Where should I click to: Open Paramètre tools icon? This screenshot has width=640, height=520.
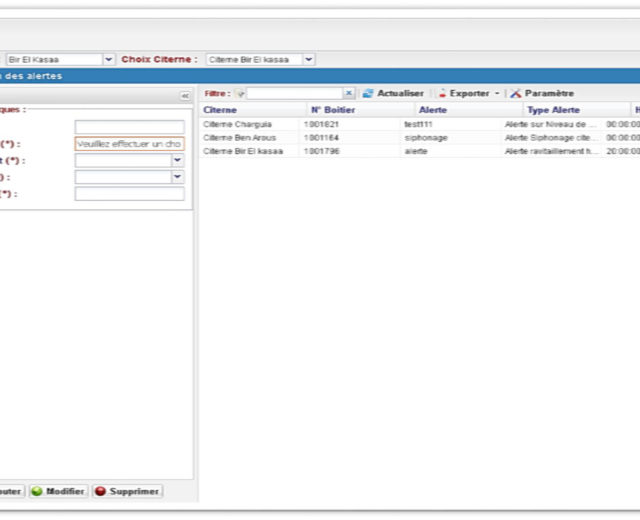pyautogui.click(x=516, y=93)
